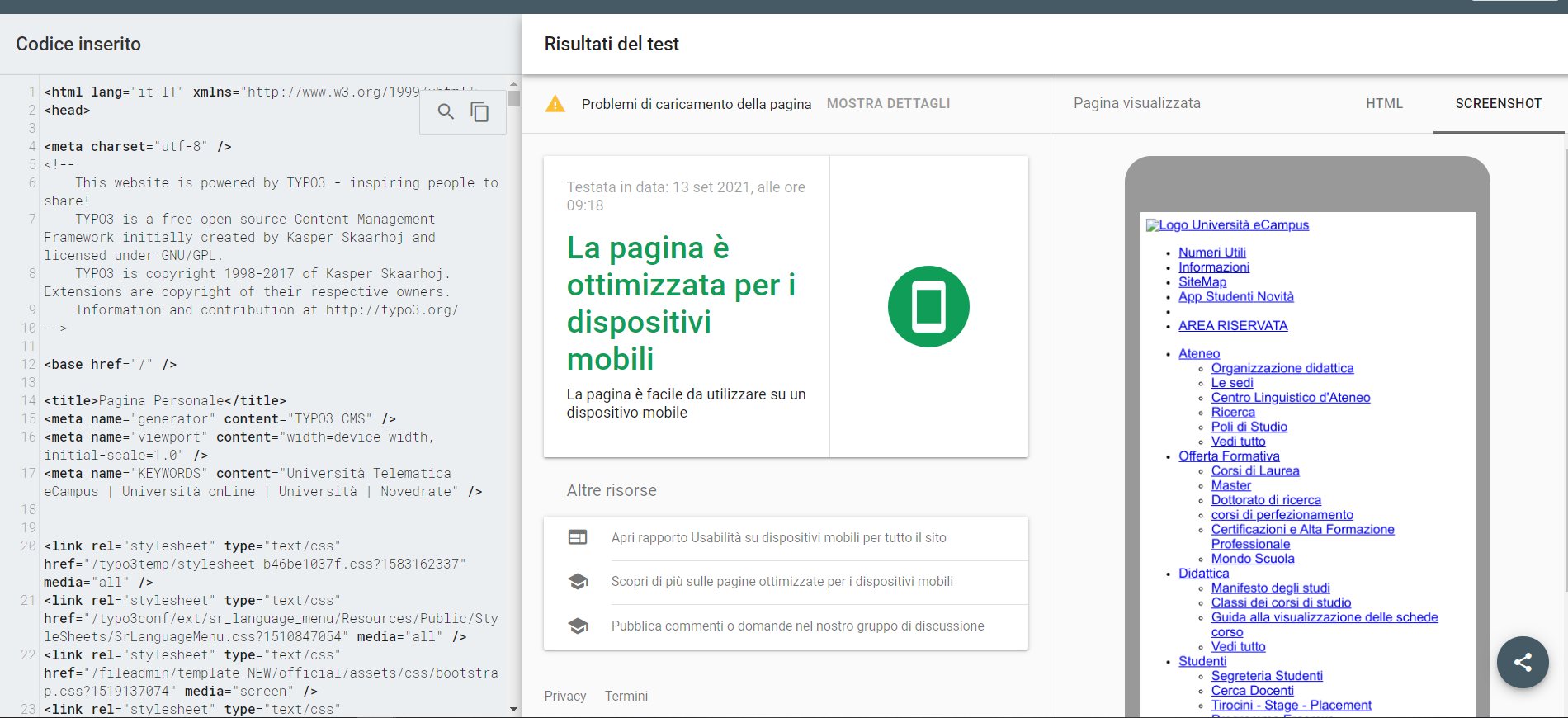Viewport: 1568px width, 718px height.
Task: Click the base href code line
Action: pyautogui.click(x=110, y=365)
